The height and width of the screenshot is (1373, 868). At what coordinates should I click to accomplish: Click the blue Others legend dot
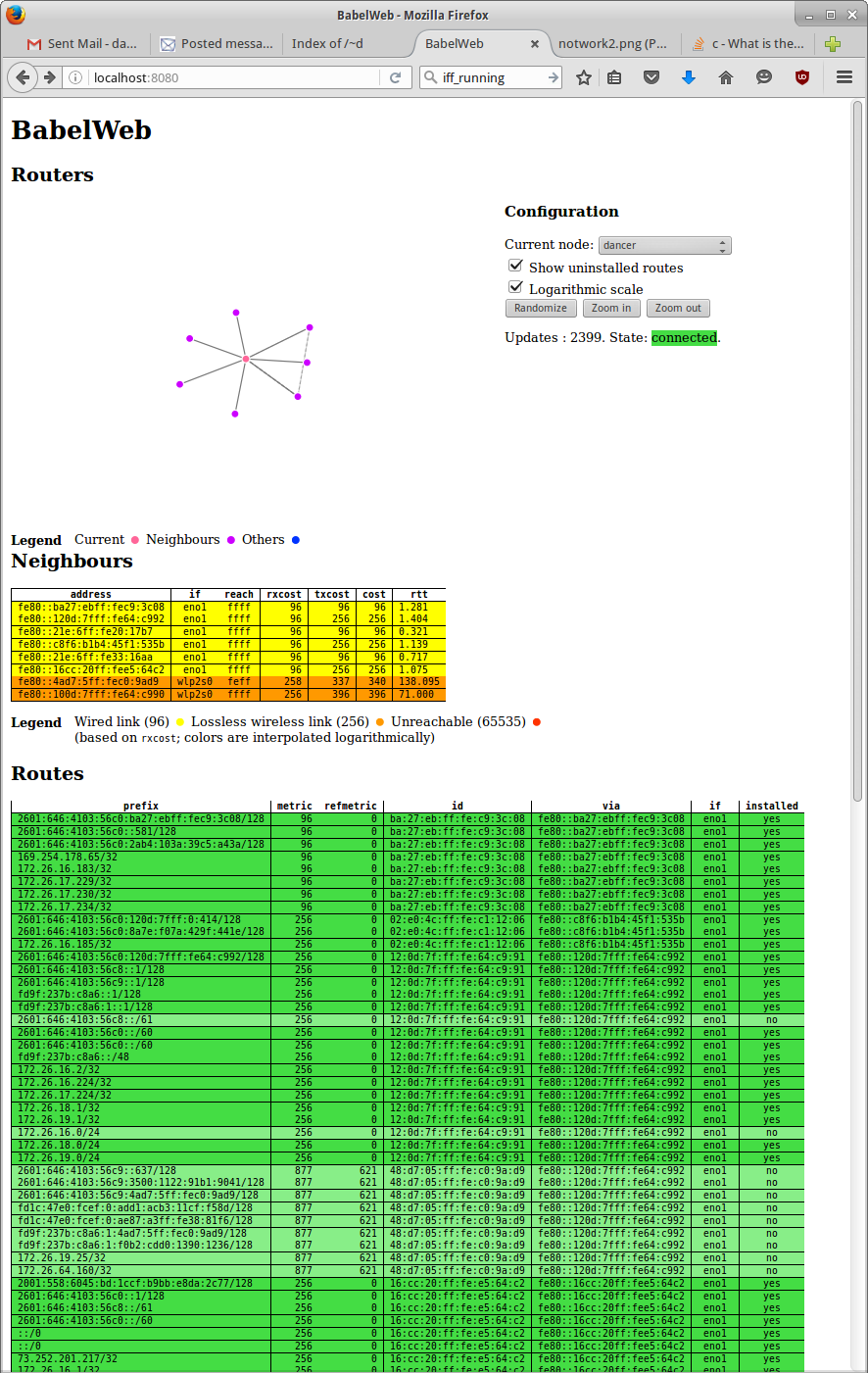point(296,540)
